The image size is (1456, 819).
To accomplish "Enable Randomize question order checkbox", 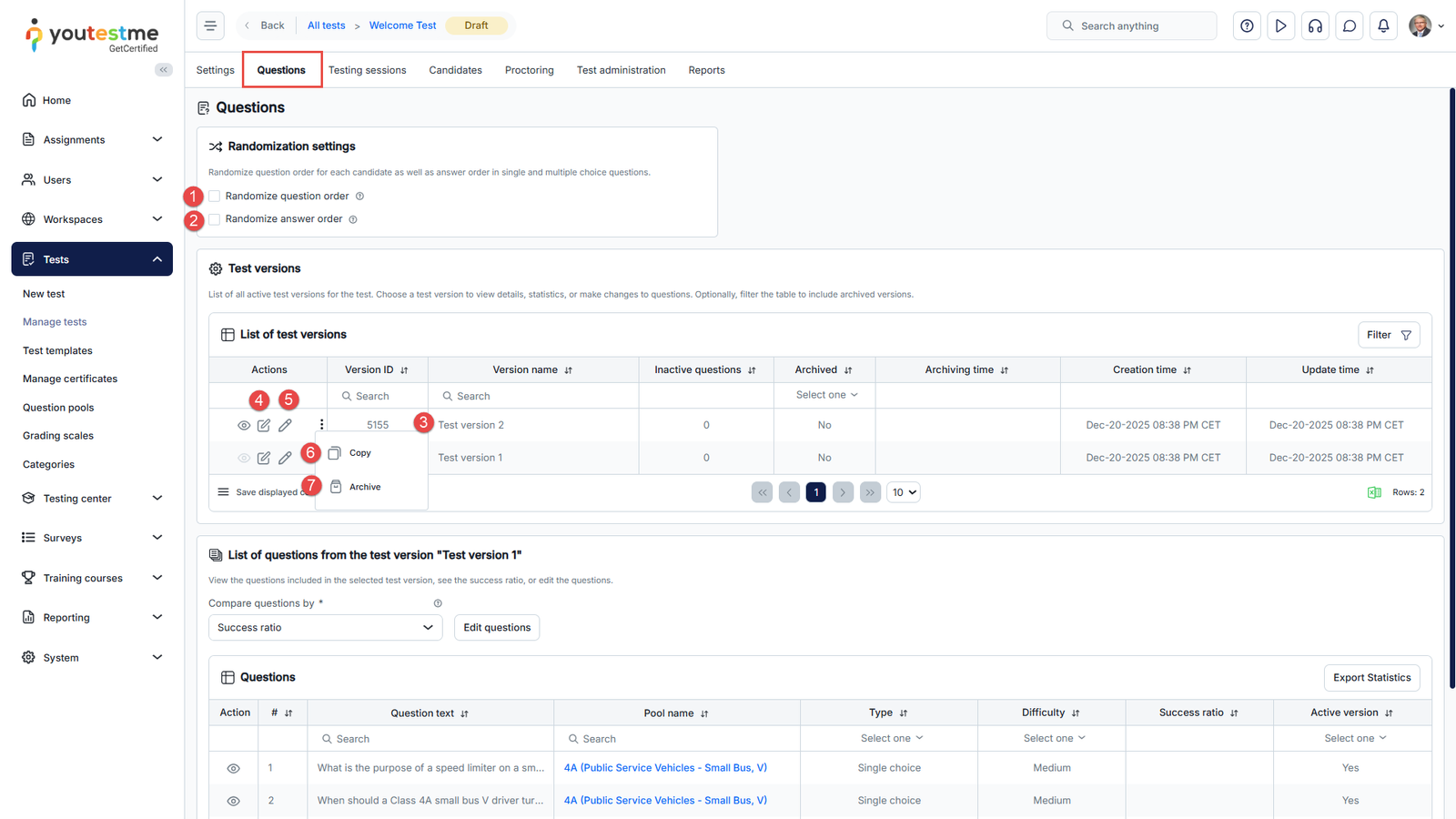I will [215, 197].
